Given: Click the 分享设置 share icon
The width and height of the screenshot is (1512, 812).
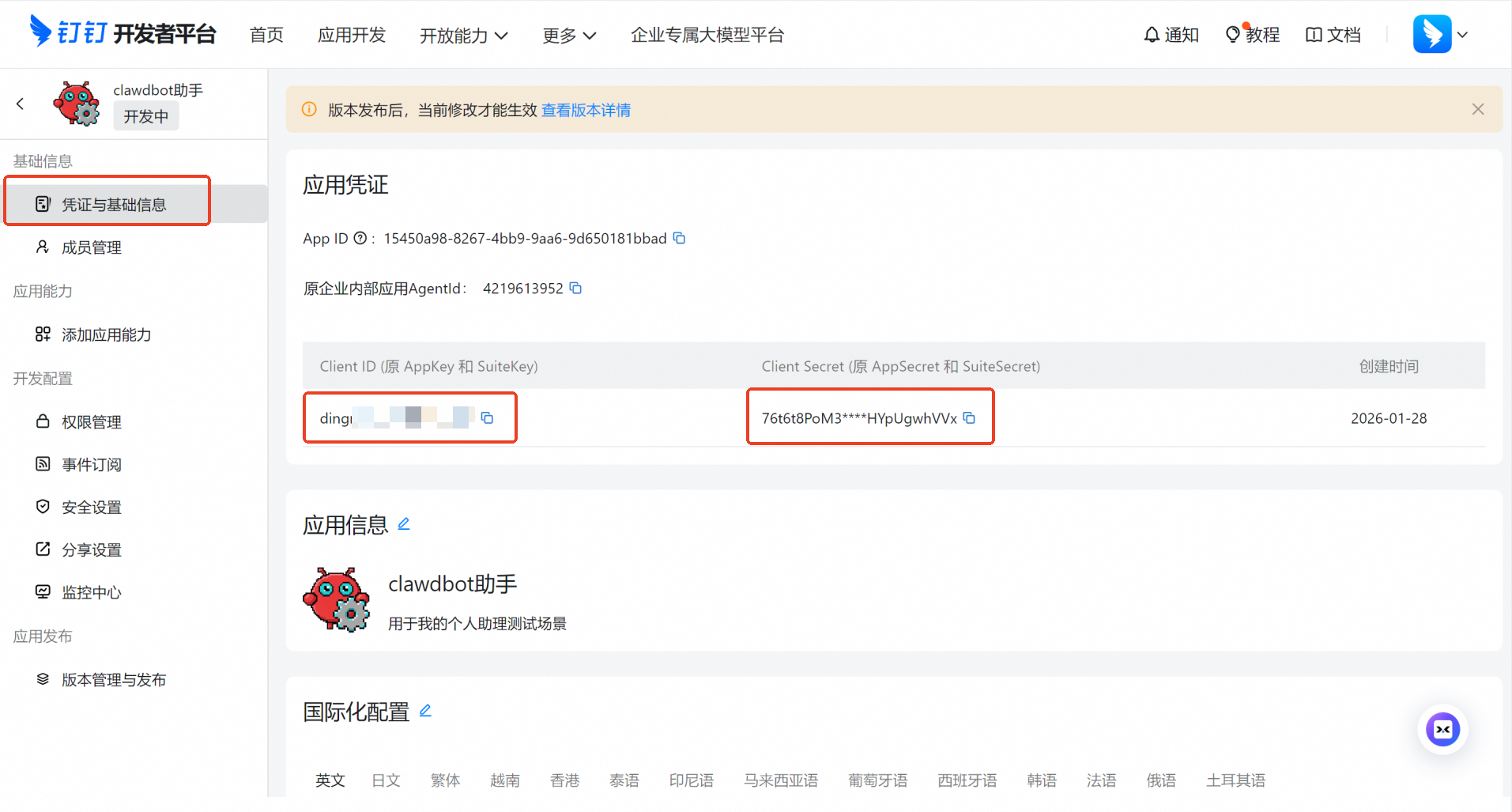Looking at the screenshot, I should [43, 549].
